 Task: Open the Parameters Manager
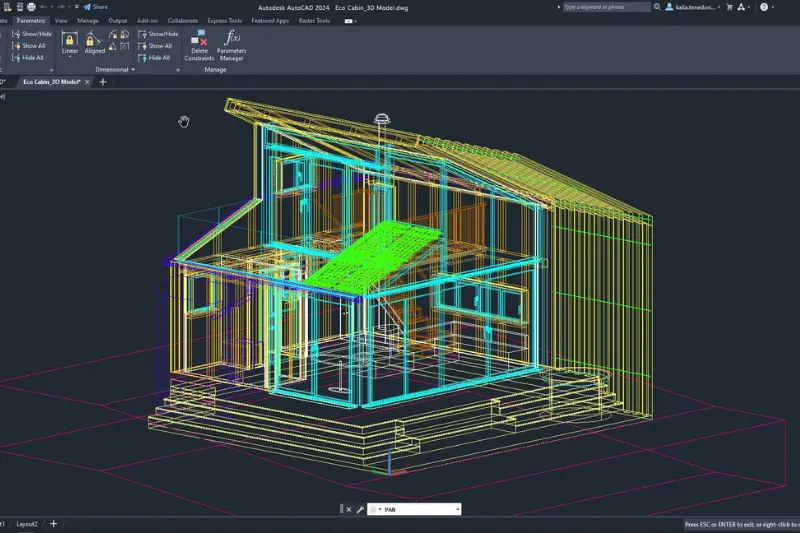[231, 40]
